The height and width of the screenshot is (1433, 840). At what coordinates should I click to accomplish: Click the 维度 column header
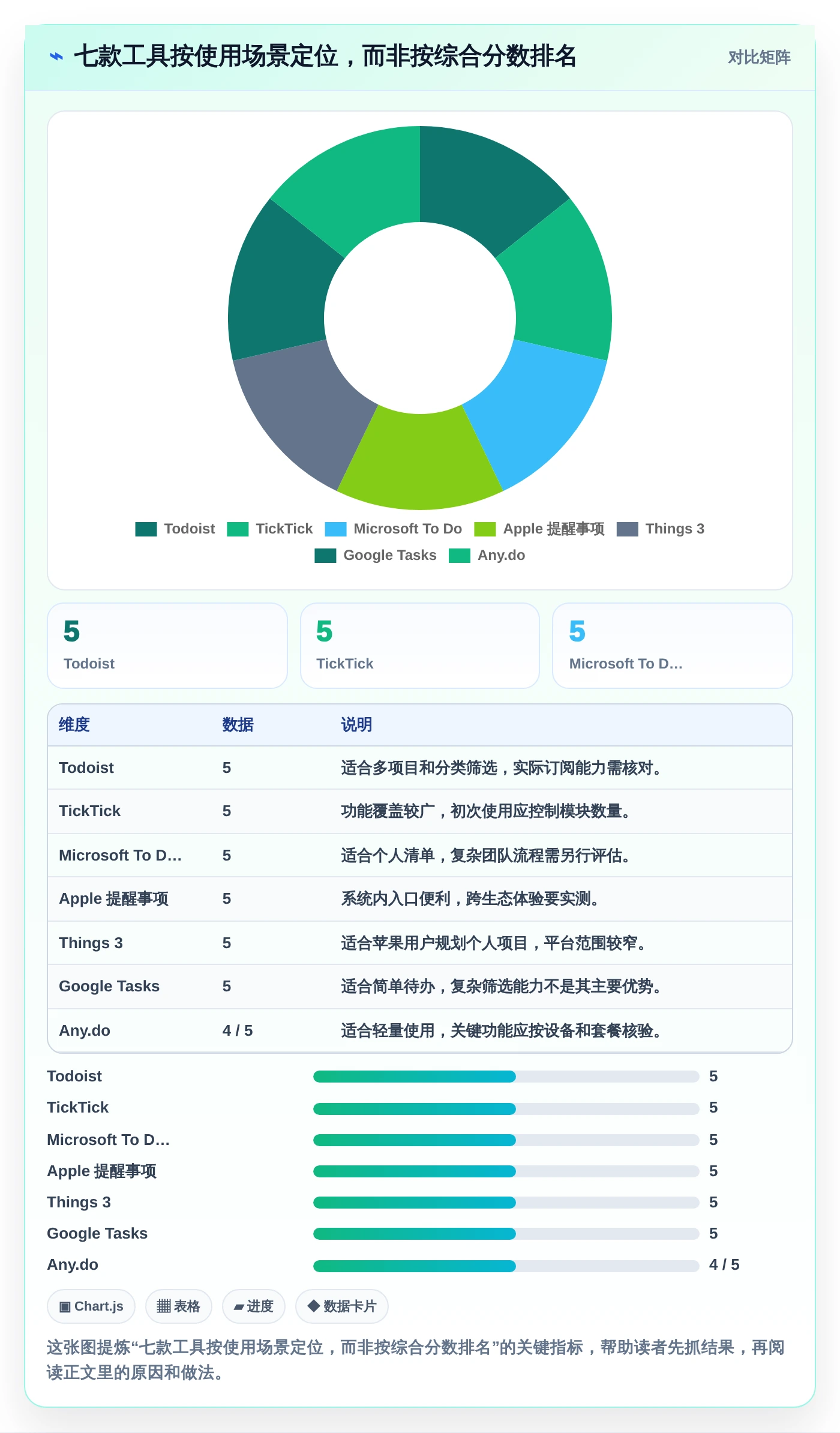pos(74,725)
